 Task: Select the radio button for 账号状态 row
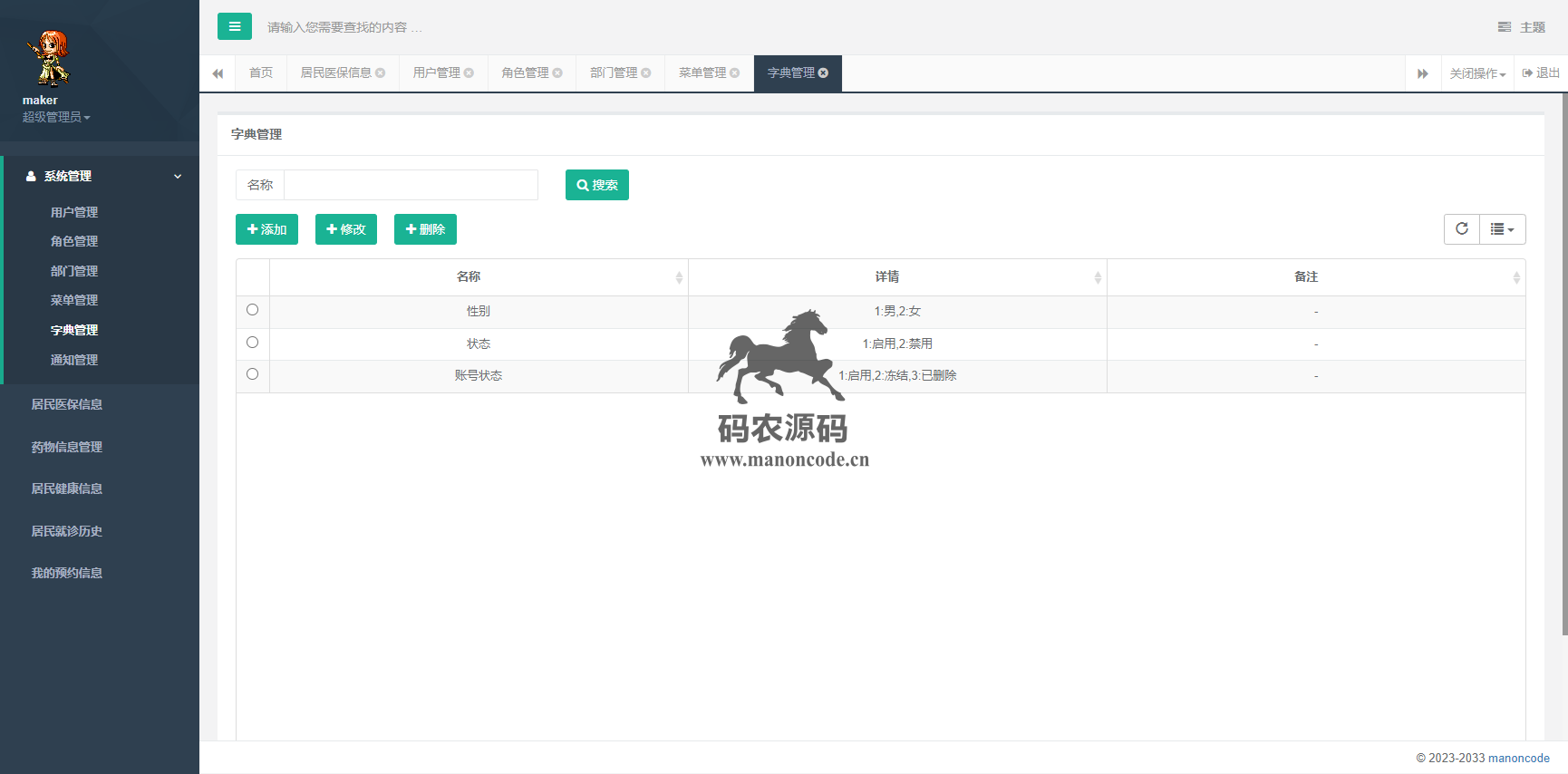point(252,374)
